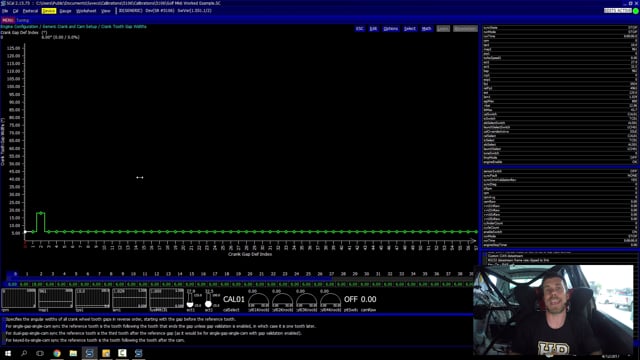
Task: Switch to active SCal app on taskbar
Action: pyautogui.click(x=89, y=353)
